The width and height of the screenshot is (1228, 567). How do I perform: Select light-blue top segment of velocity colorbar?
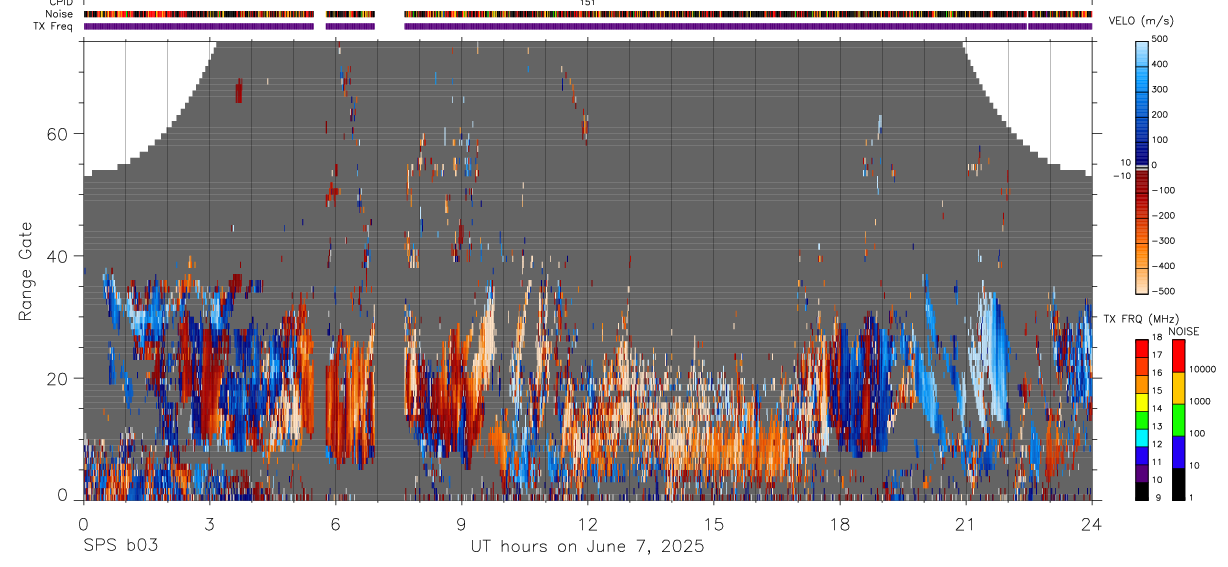click(1141, 52)
